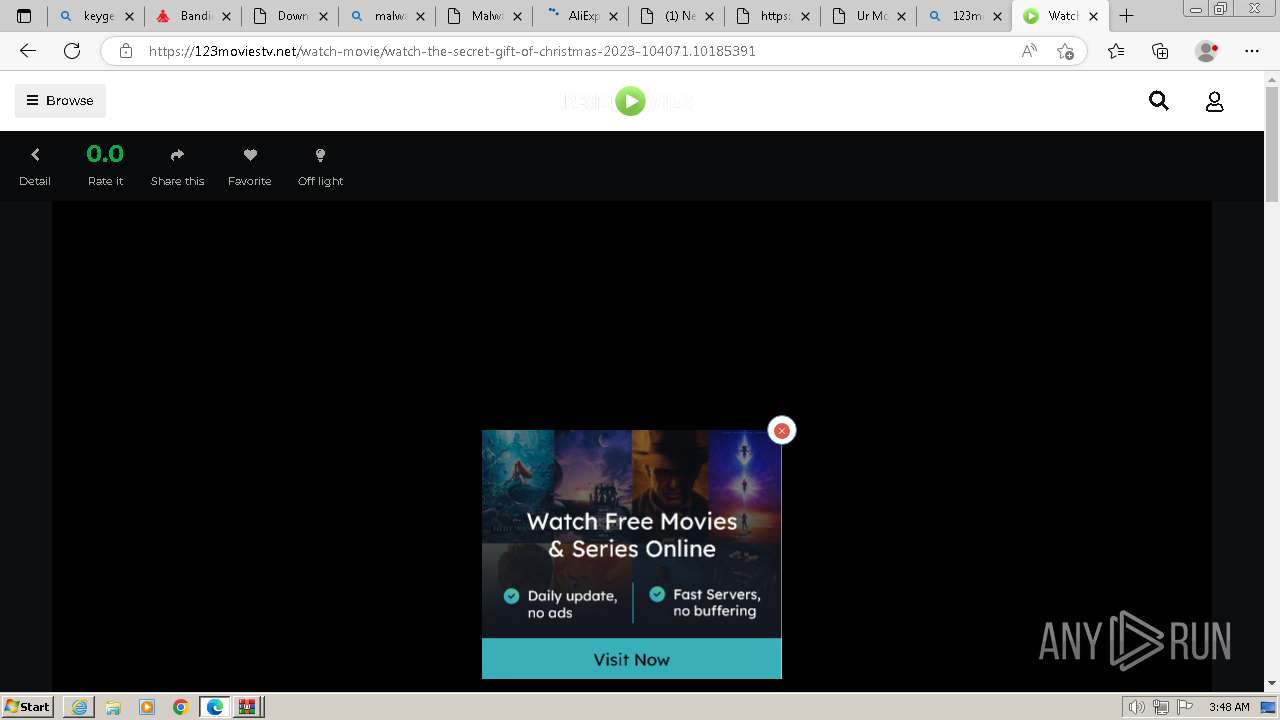The height and width of the screenshot is (720, 1280).
Task: Launch Chrome from taskbar
Action: (x=181, y=707)
